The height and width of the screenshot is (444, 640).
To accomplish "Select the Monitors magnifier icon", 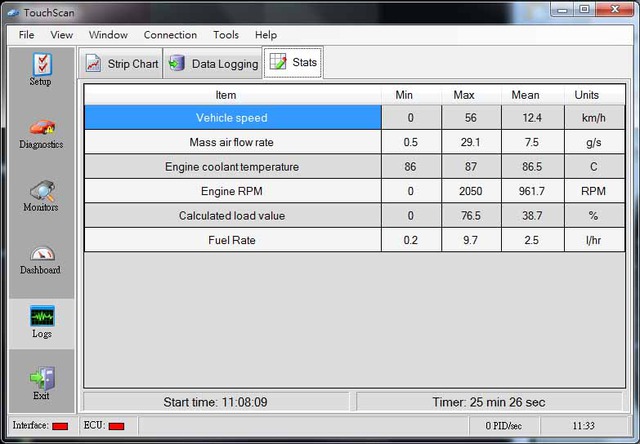I will pyautogui.click(x=41, y=192).
